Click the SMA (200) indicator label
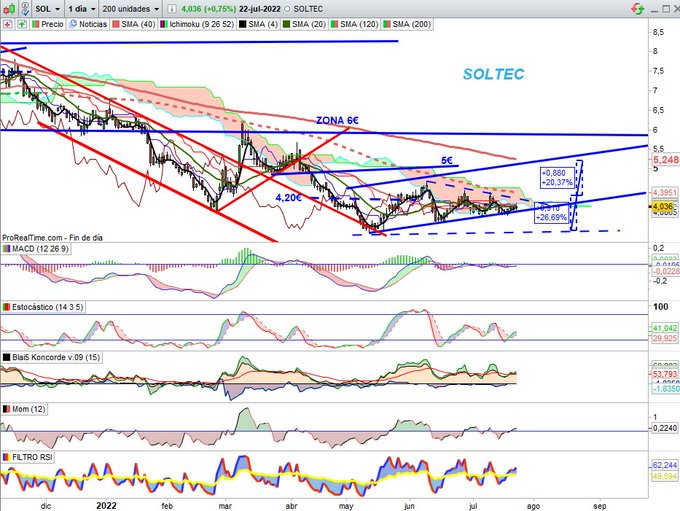This screenshot has width=680, height=511. [x=407, y=24]
